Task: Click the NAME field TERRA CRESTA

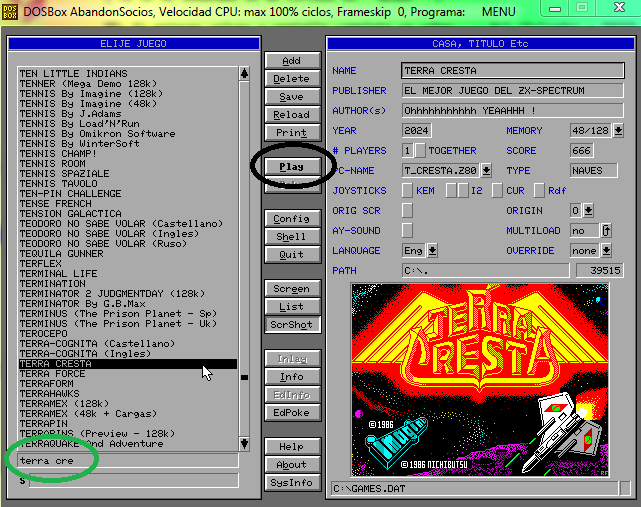Action: [x=513, y=70]
